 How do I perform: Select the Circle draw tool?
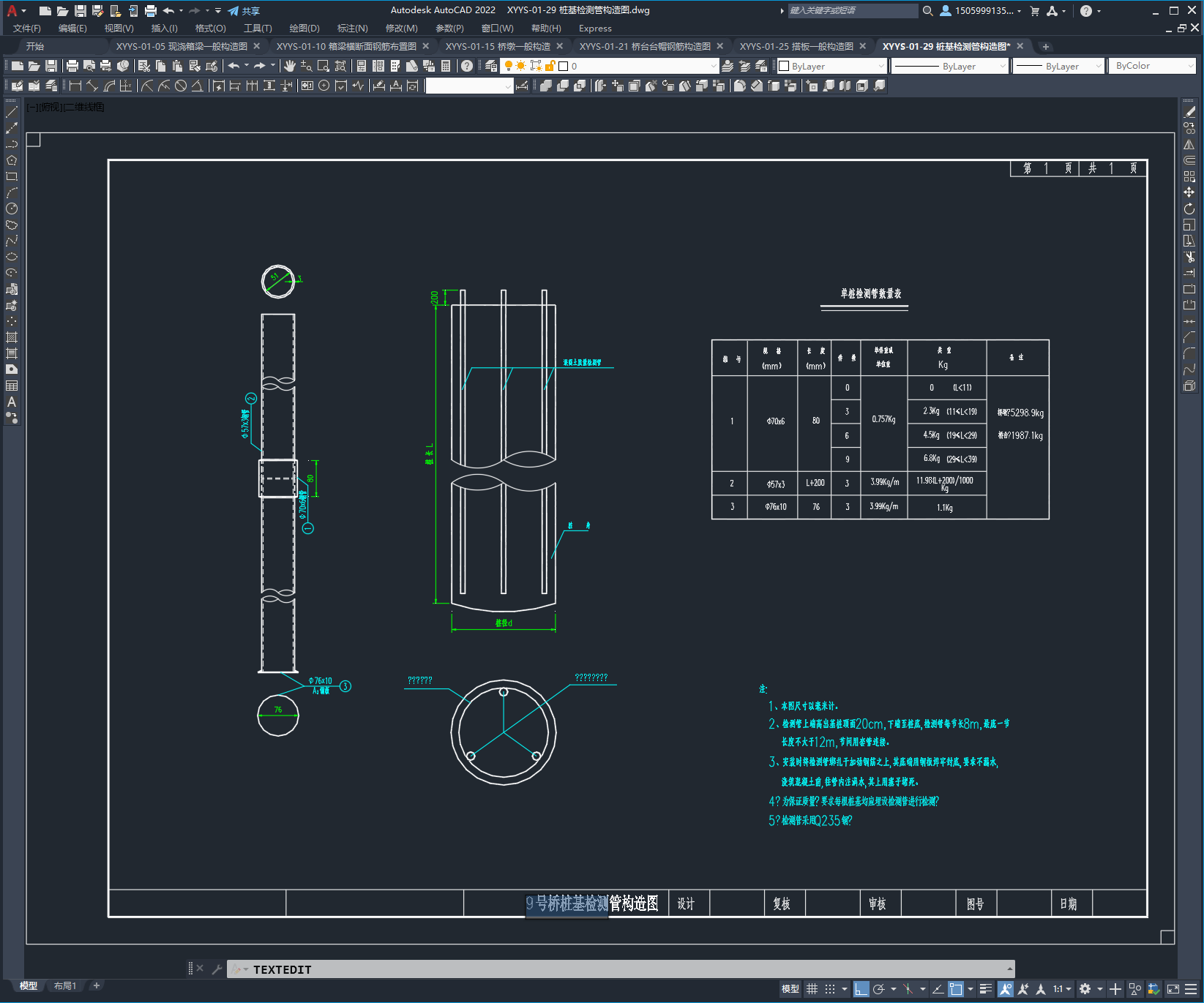[x=12, y=209]
